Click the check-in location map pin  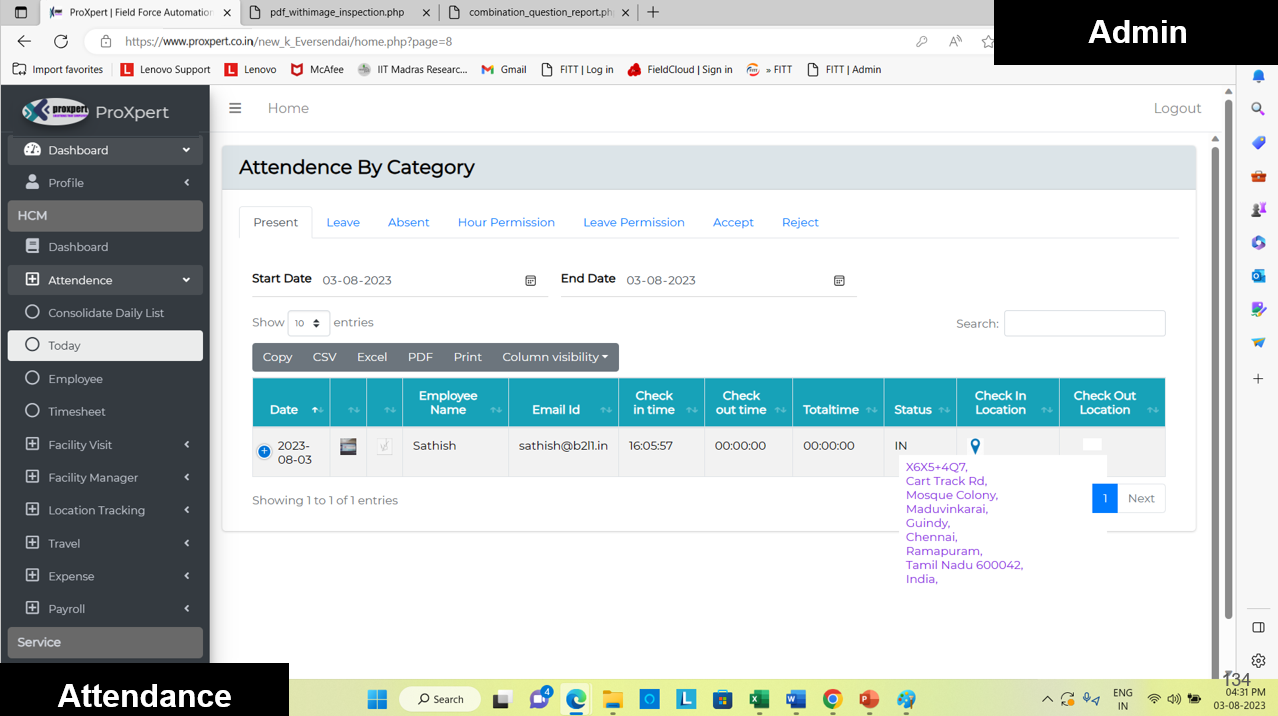tap(975, 446)
